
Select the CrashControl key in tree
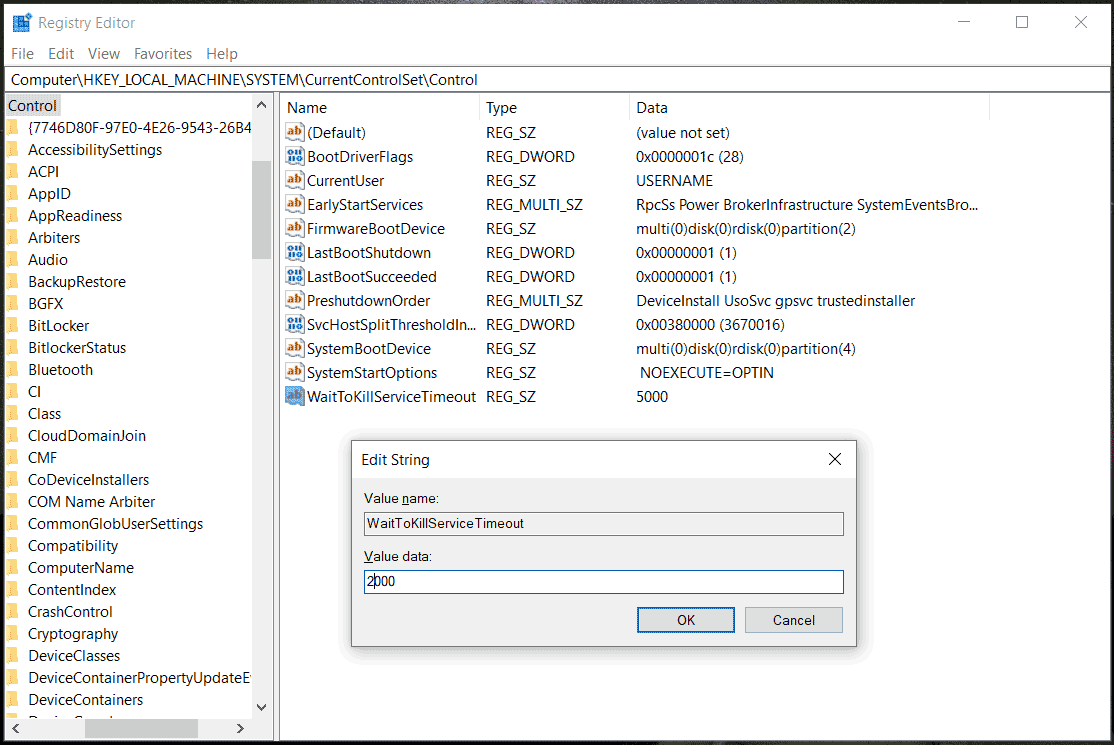point(70,612)
